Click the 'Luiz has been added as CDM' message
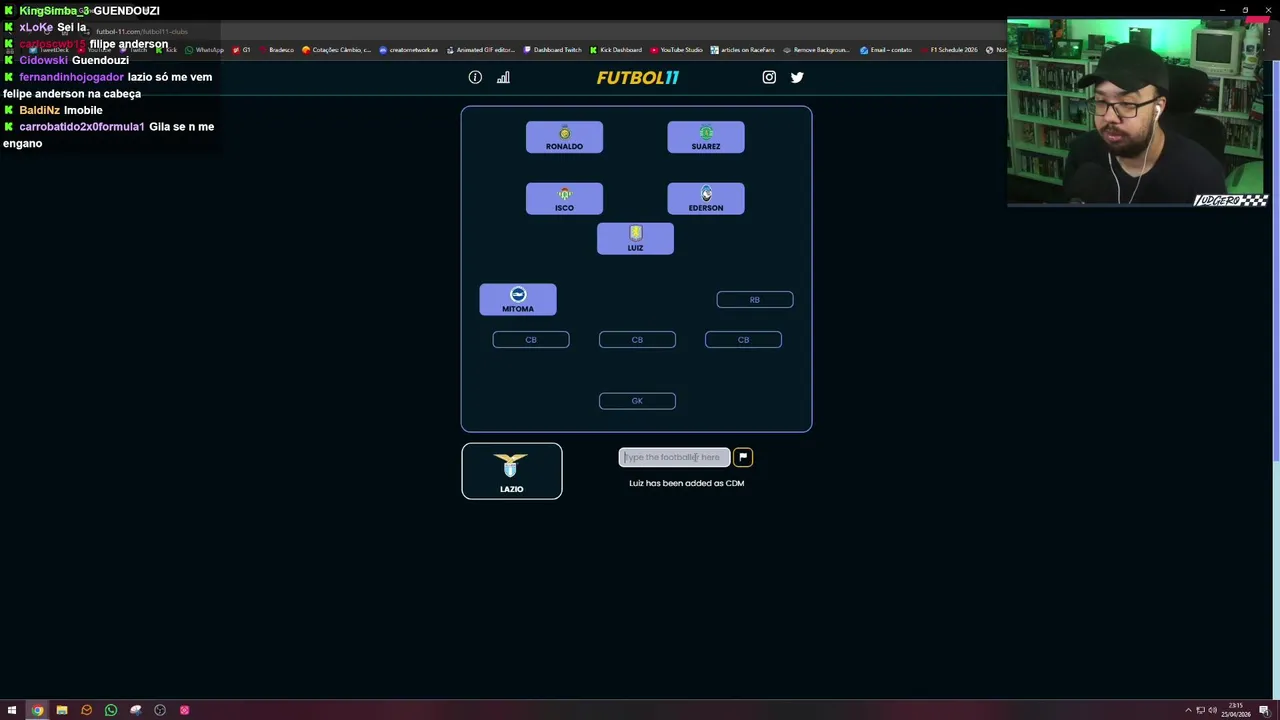The width and height of the screenshot is (1280, 720). tap(686, 483)
